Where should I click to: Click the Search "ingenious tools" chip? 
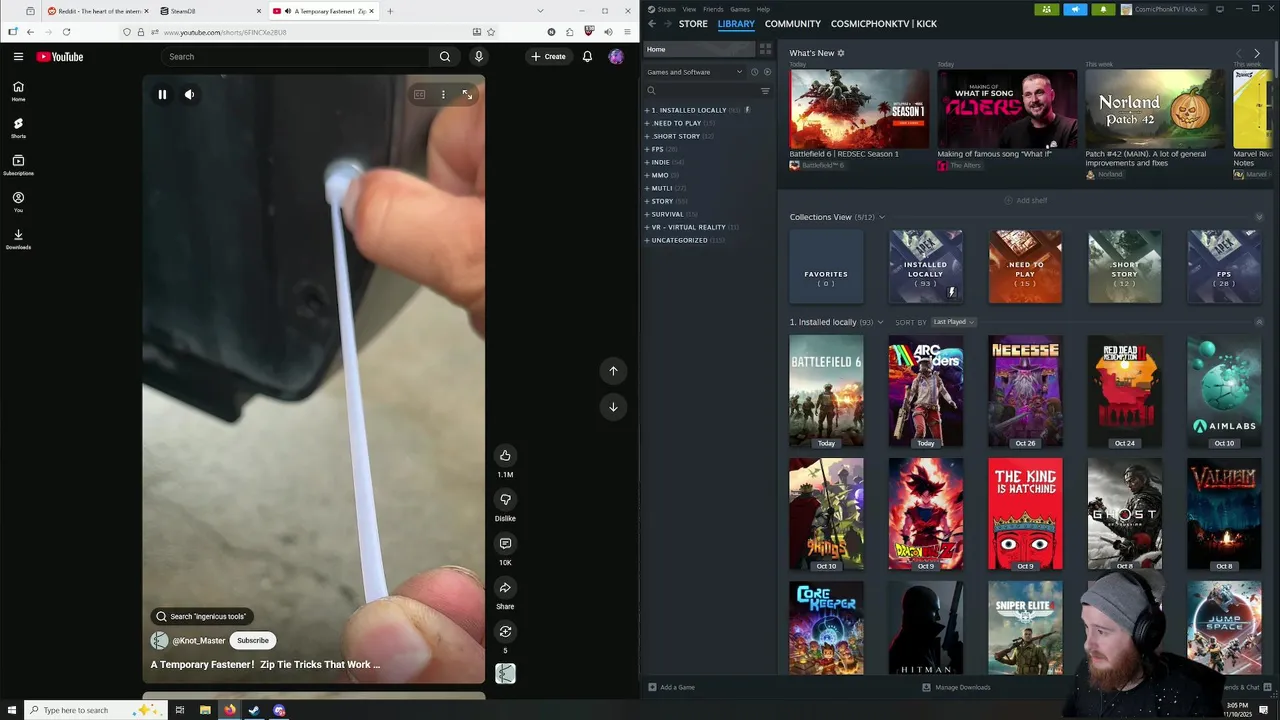pyautogui.click(x=201, y=616)
